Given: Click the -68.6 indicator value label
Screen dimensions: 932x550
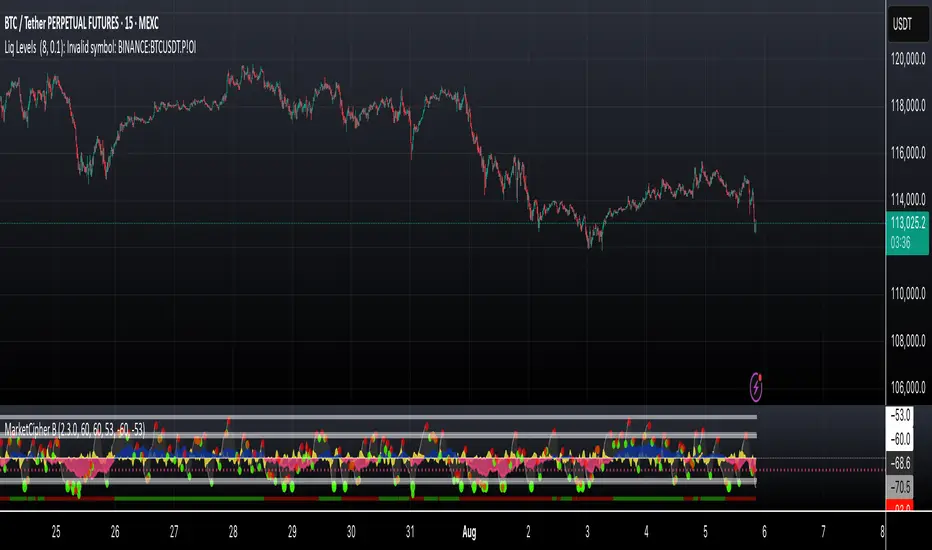Looking at the screenshot, I should (x=906, y=465).
